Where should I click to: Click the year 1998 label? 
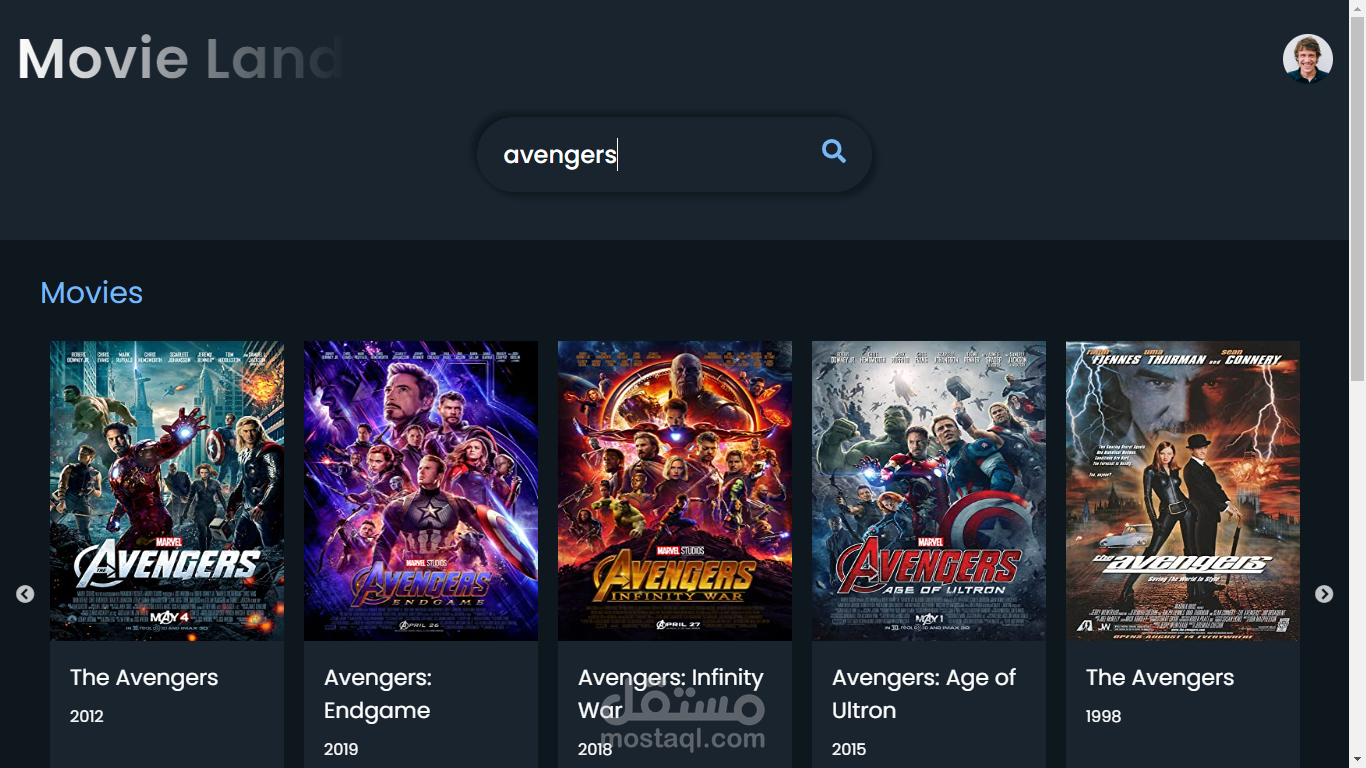click(1104, 716)
